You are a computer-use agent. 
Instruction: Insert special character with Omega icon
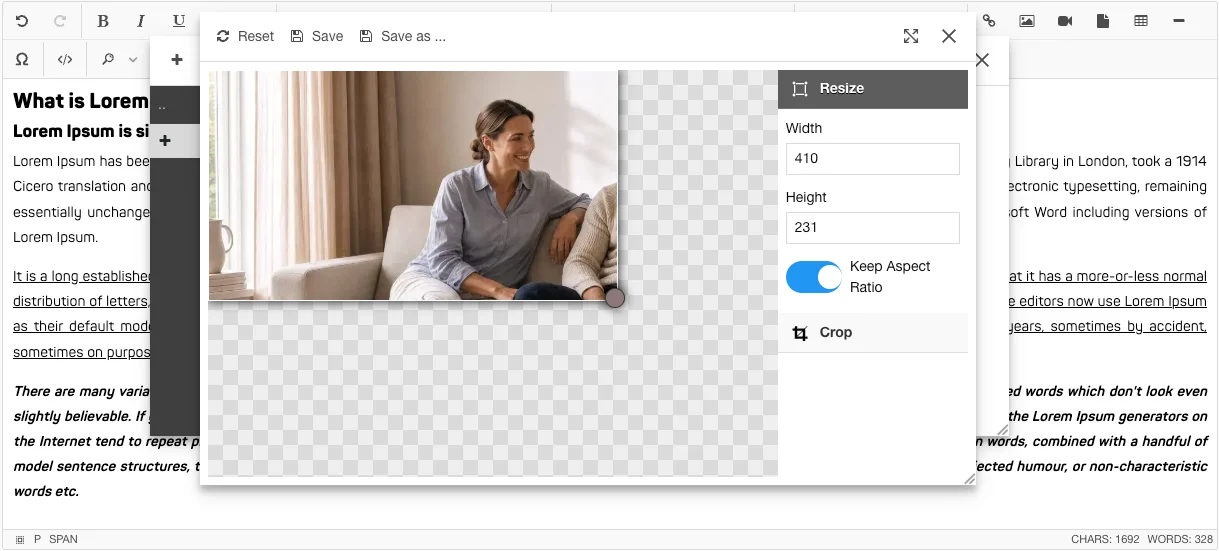22,60
